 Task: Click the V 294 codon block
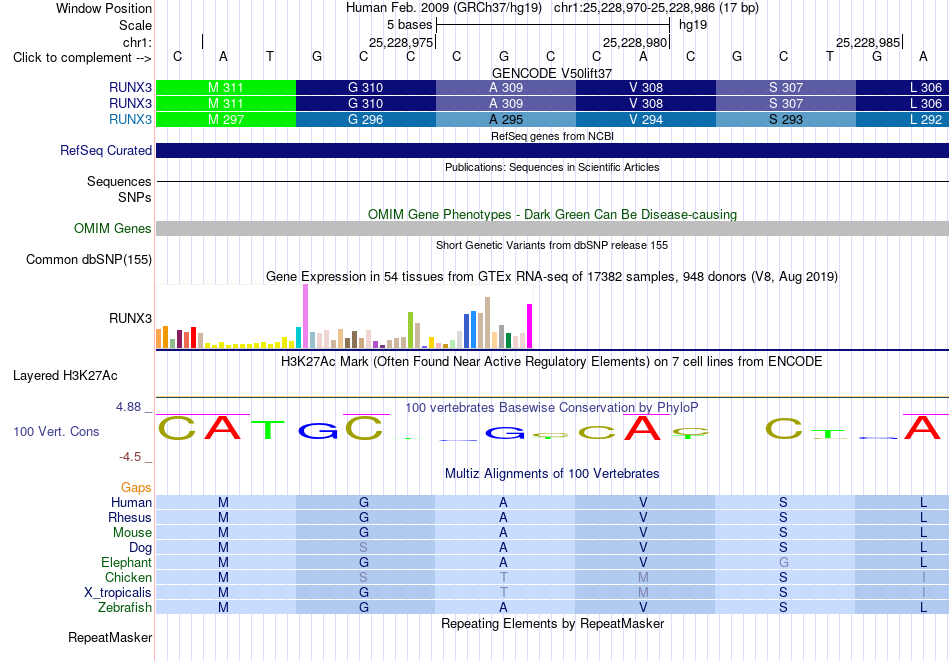(x=646, y=119)
